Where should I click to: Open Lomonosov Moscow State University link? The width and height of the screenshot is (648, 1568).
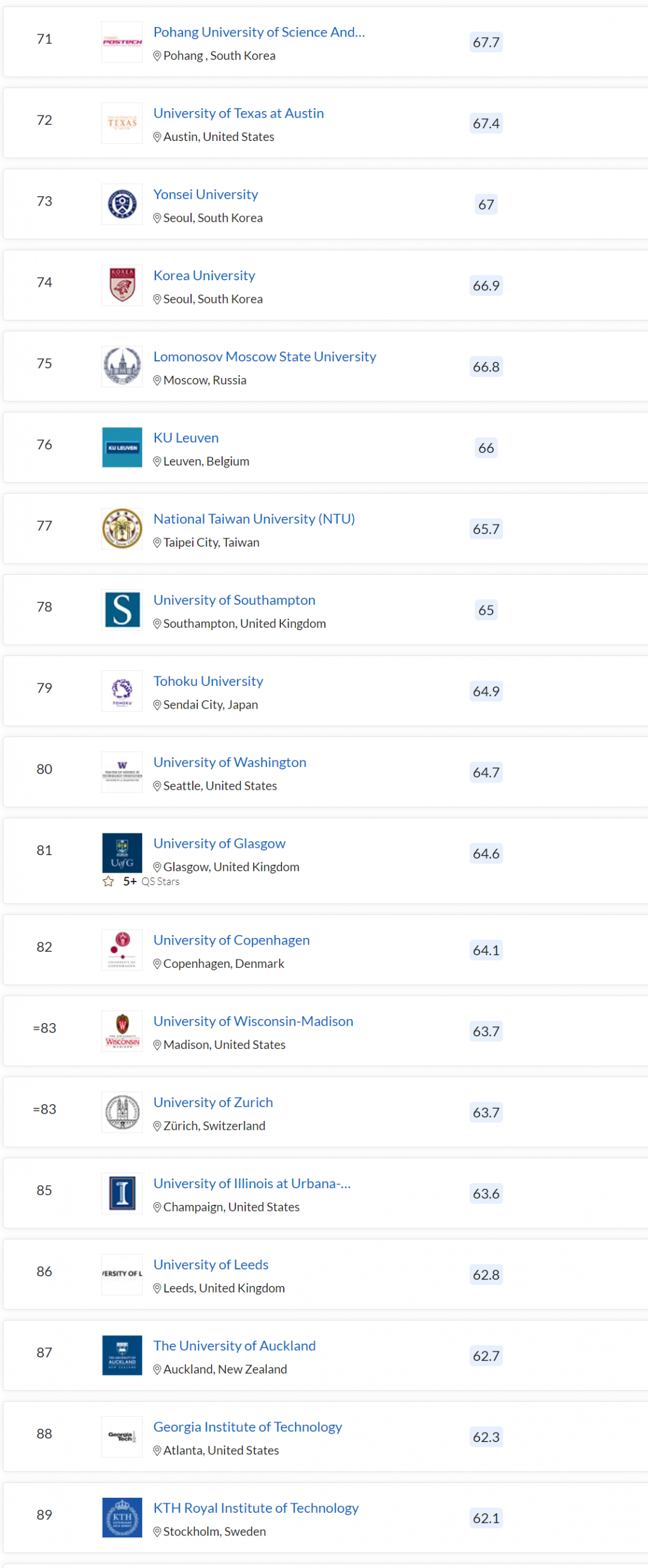pyautogui.click(x=265, y=356)
